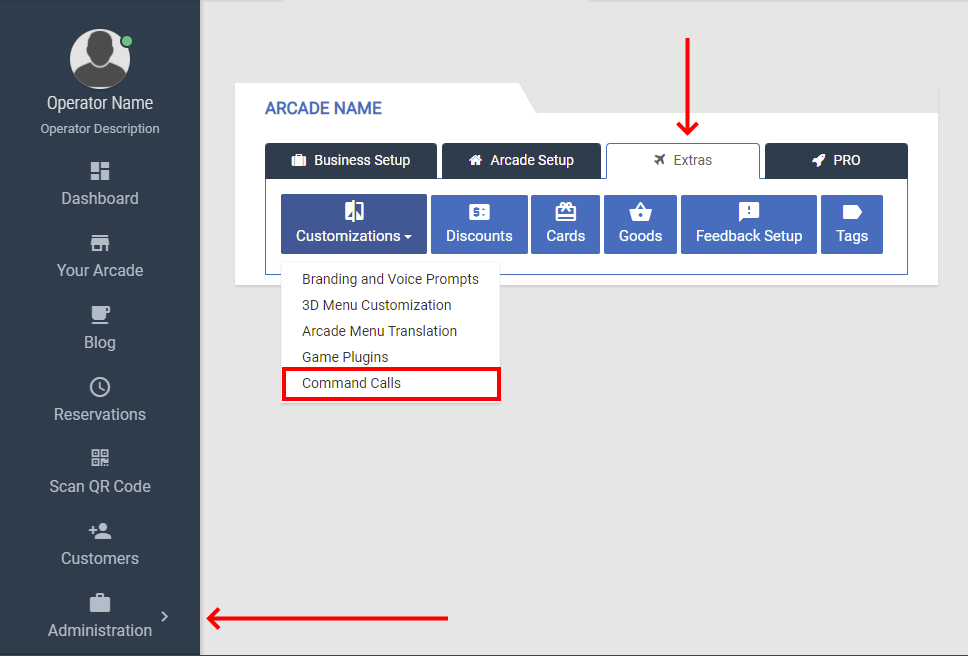Open Your Arcade text link in sidebar
The height and width of the screenshot is (656, 968).
(100, 270)
